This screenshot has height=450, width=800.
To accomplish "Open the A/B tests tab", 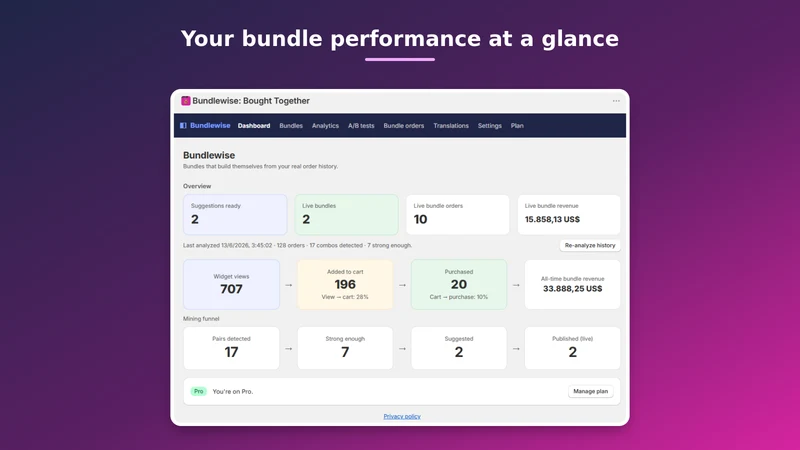I will pos(361,126).
